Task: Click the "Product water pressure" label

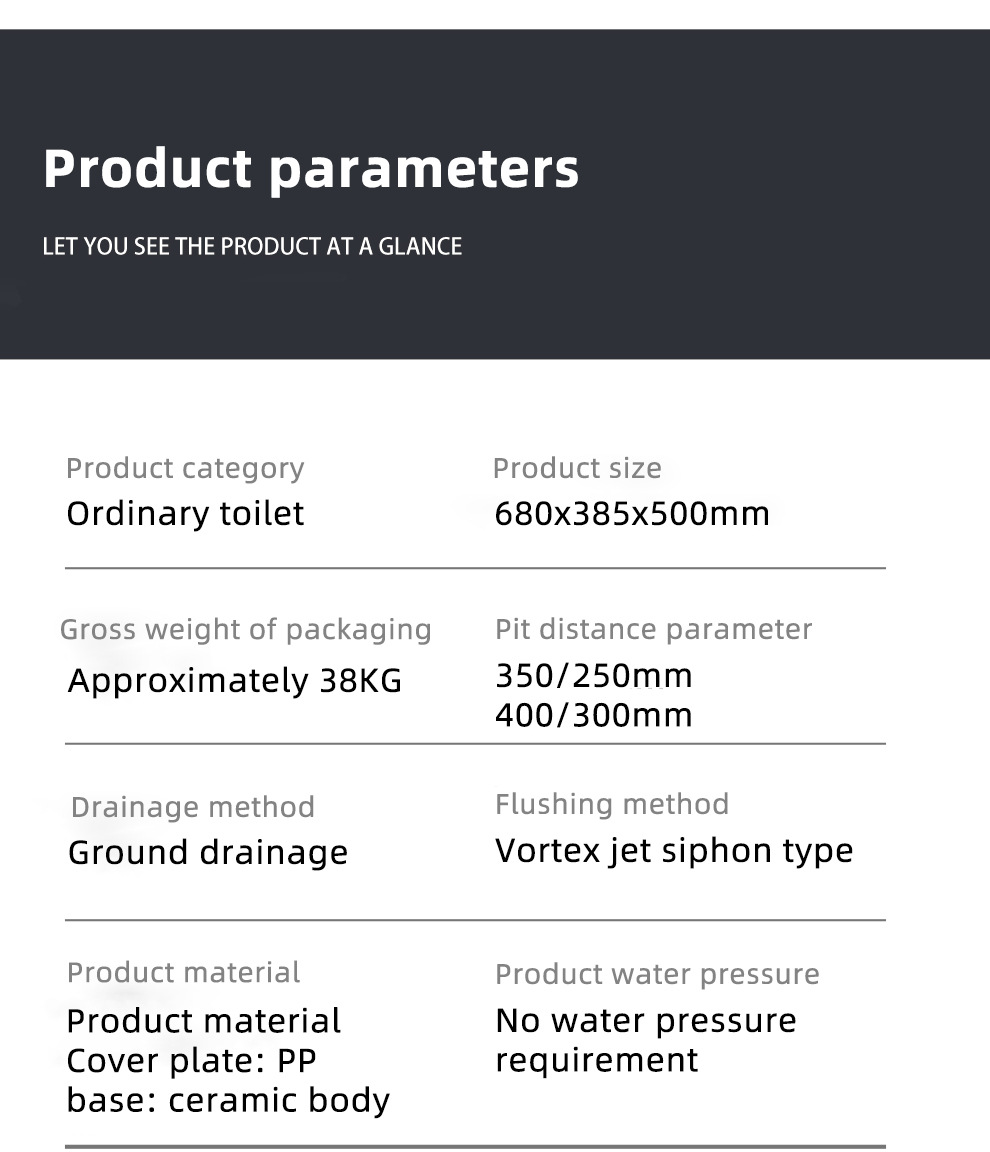Action: pyautogui.click(x=657, y=974)
